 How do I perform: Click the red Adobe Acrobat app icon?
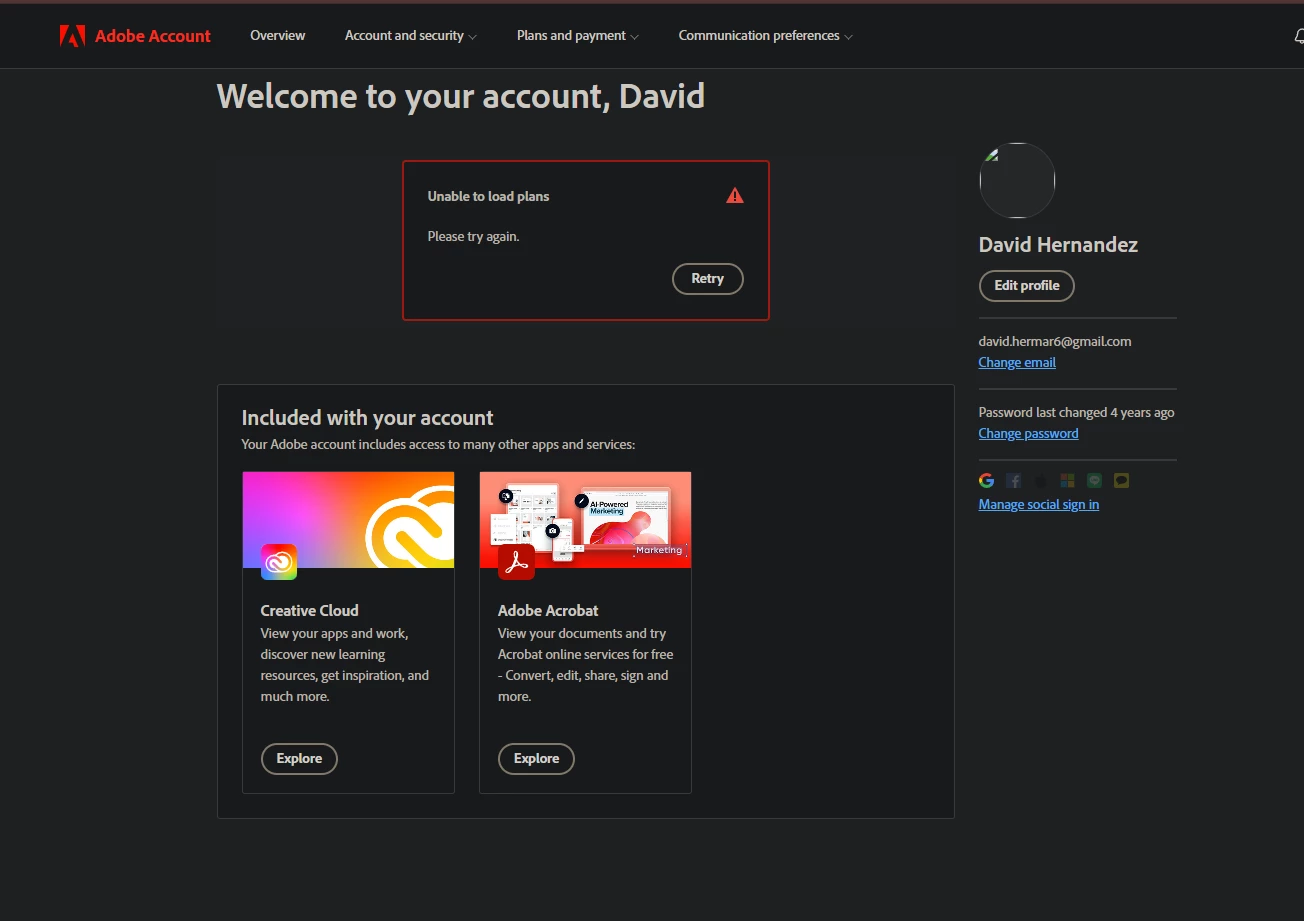click(x=516, y=562)
